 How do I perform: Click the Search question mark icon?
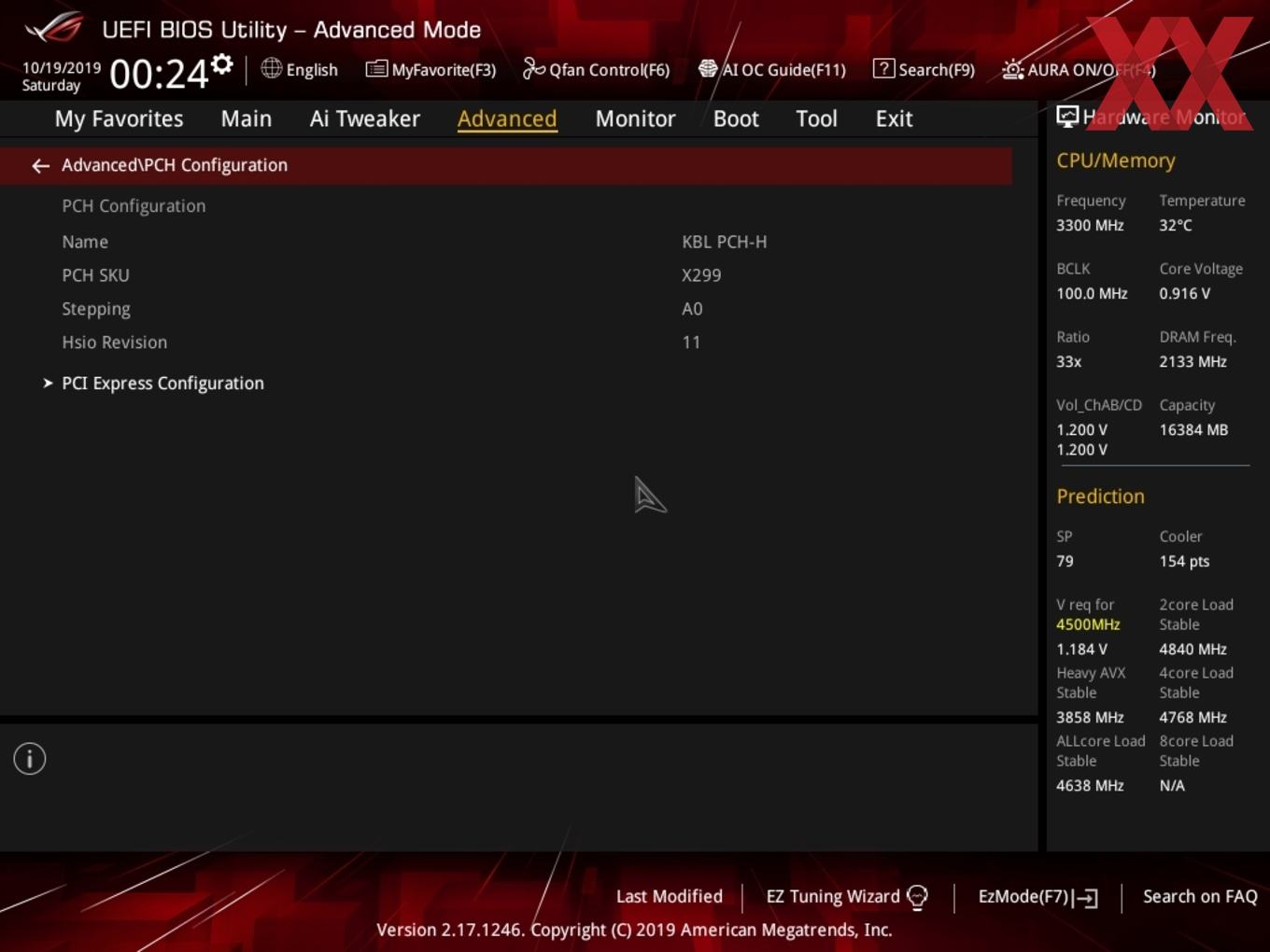pyautogui.click(x=883, y=68)
